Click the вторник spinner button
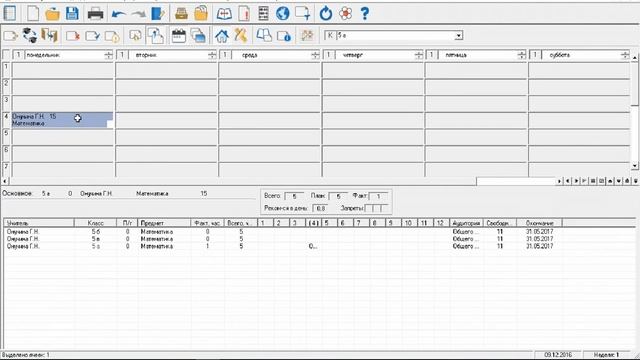 212,55
